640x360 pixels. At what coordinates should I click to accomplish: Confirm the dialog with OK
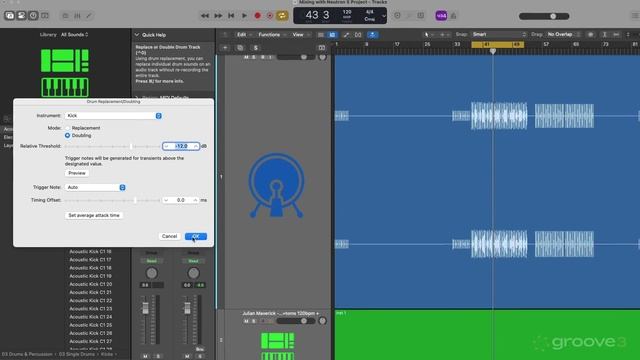196,236
